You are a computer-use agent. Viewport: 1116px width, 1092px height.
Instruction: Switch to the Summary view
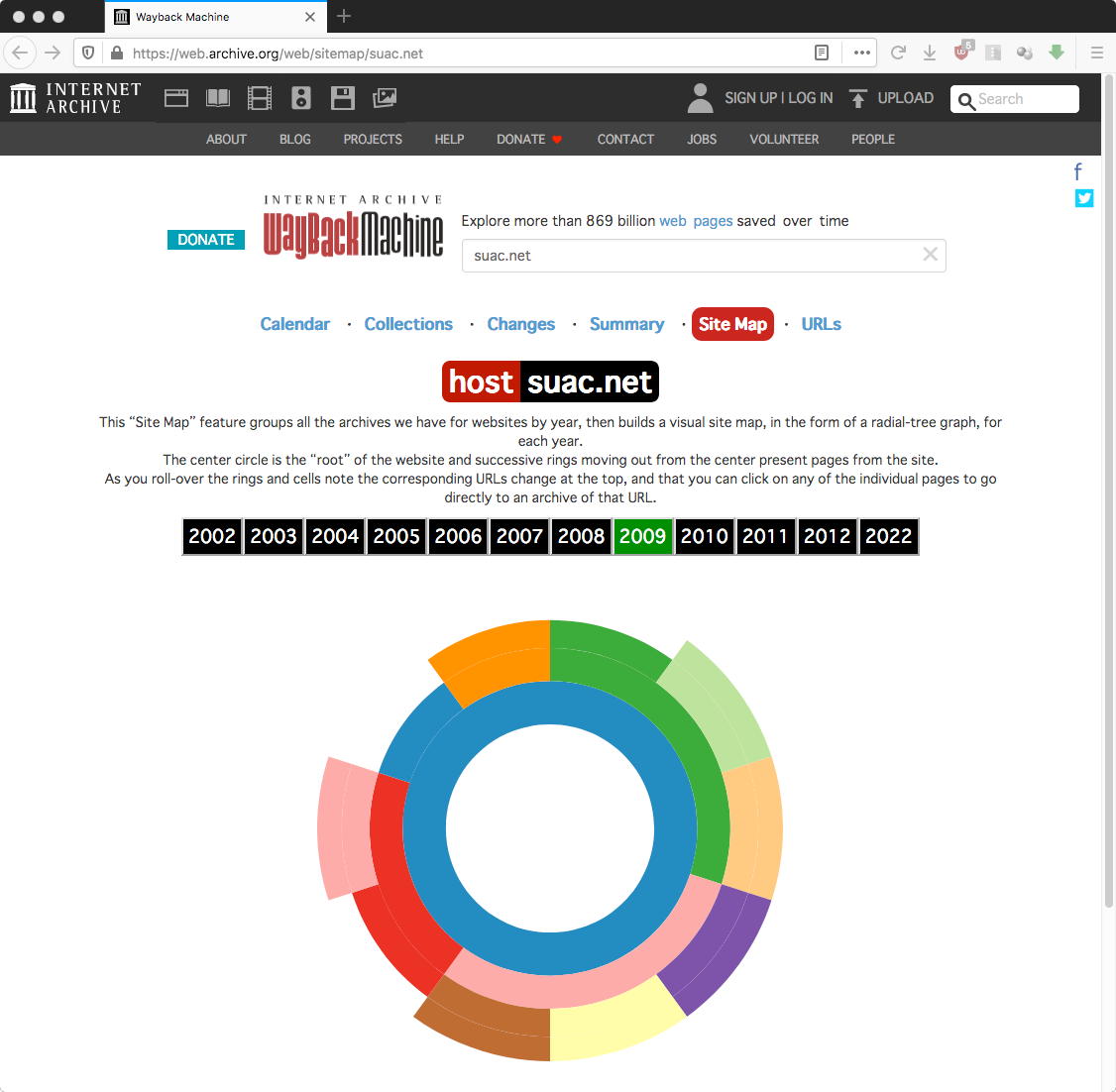pos(626,324)
